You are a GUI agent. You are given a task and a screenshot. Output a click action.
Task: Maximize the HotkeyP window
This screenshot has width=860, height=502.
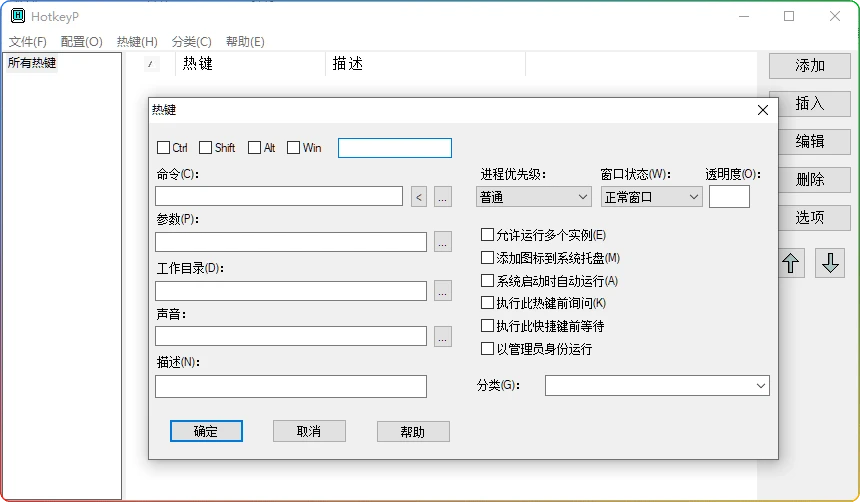coord(789,16)
